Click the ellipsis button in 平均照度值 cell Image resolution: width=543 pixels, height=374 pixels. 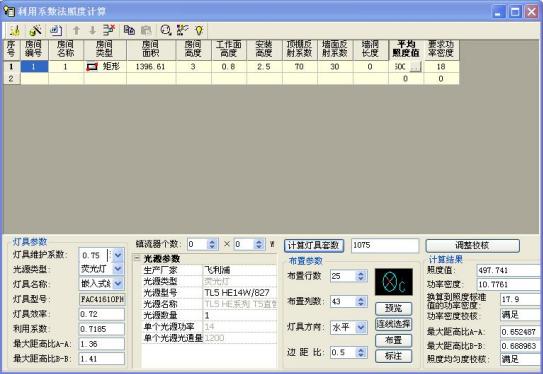416,66
